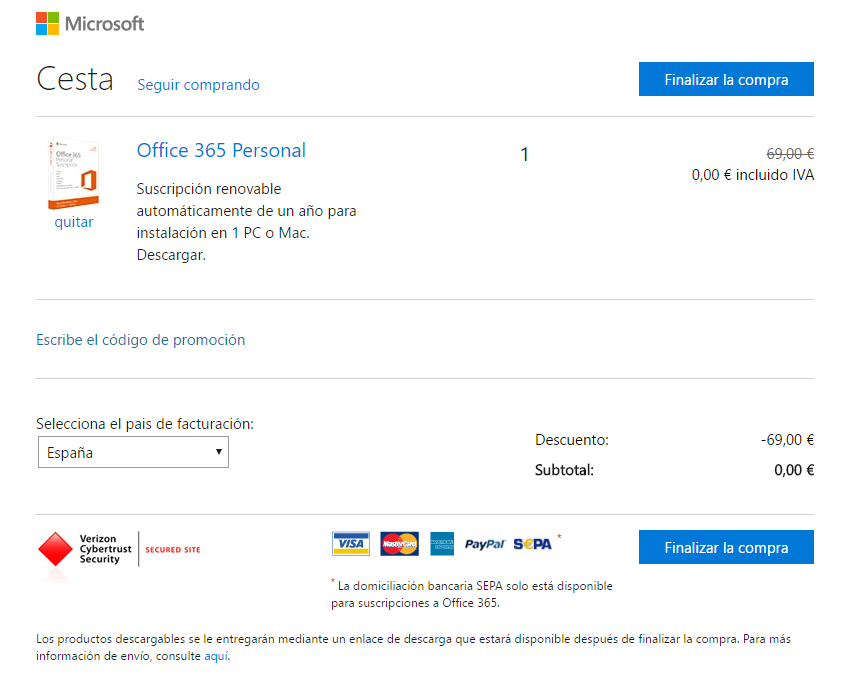Open the aquí shipping information link
The image size is (844, 688).
point(216,656)
